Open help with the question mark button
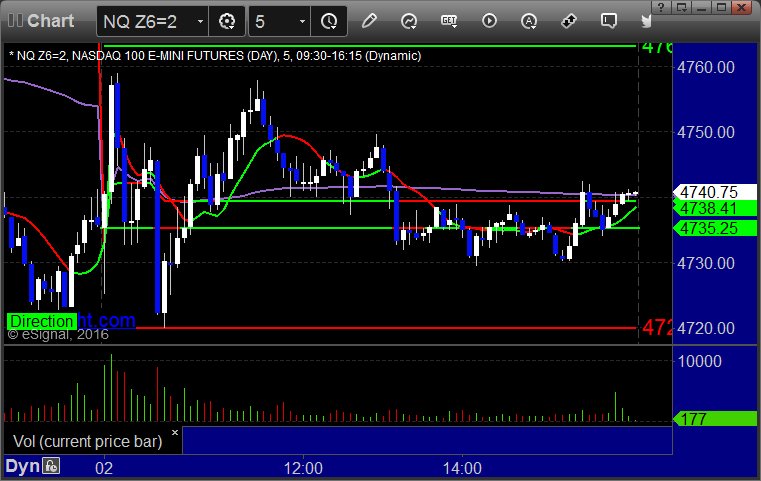The width and height of the screenshot is (761, 481). [661, 7]
